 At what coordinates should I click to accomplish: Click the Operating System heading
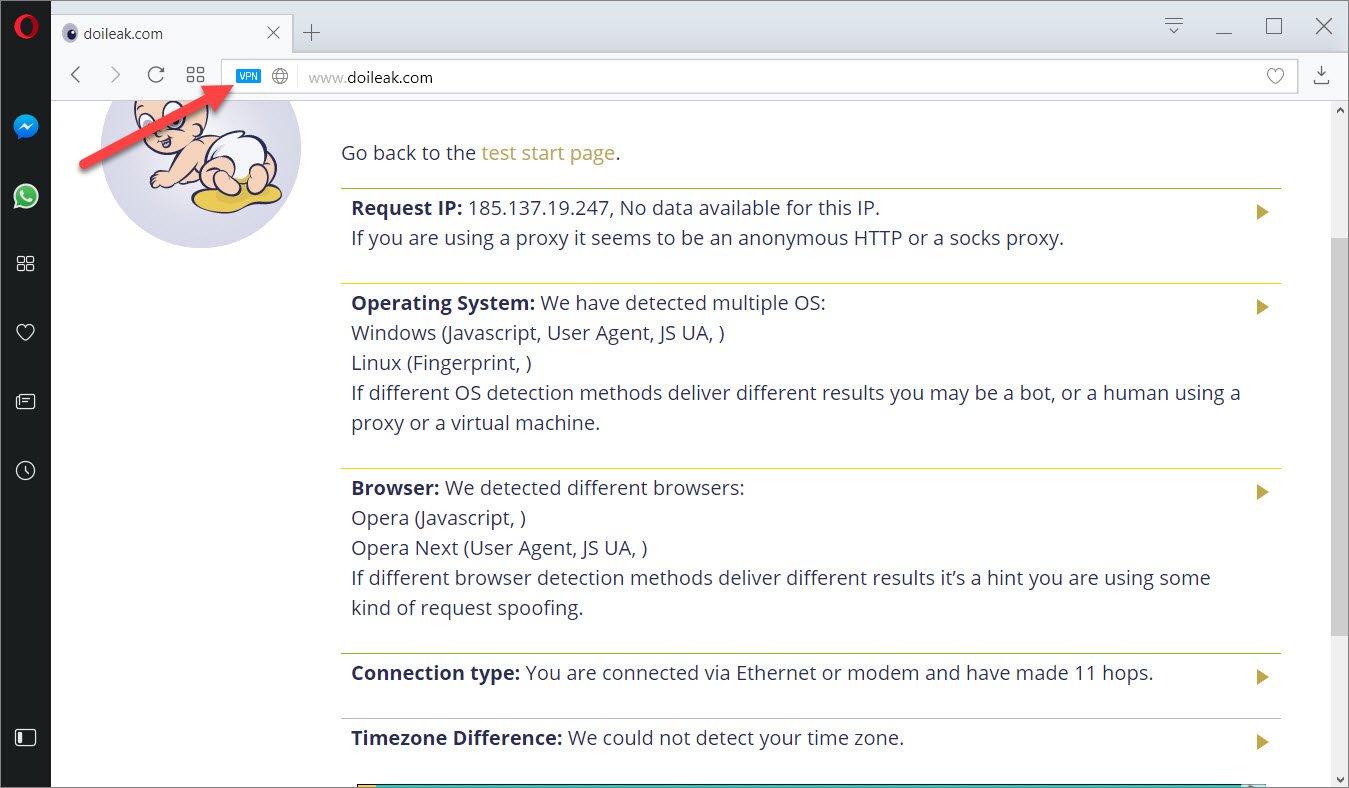(444, 303)
